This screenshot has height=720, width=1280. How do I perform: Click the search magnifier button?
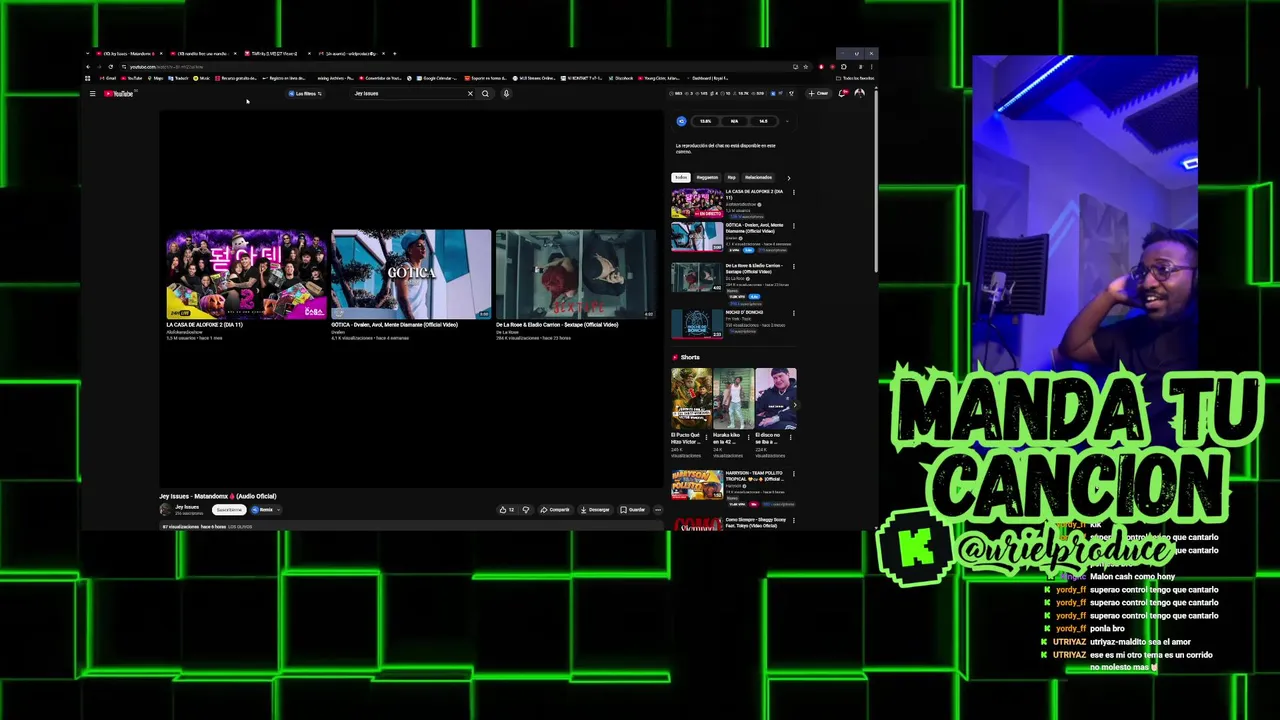[485, 94]
